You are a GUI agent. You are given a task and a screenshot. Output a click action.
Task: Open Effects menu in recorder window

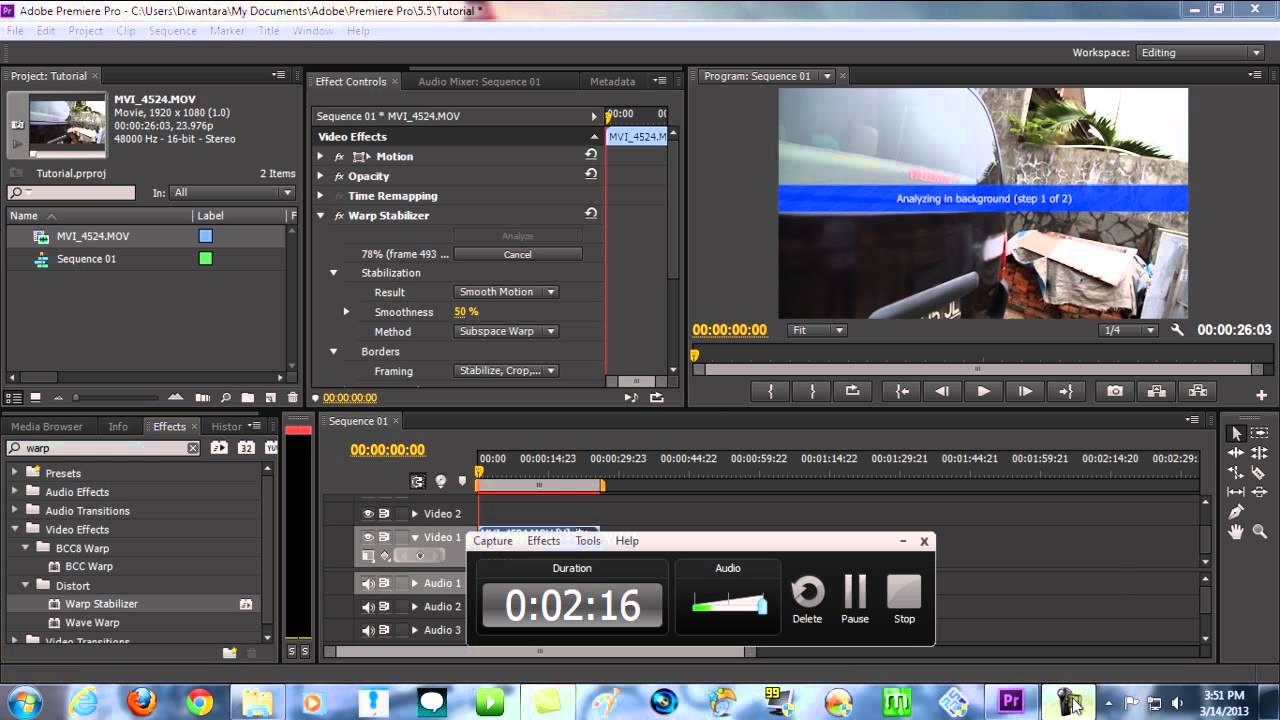click(543, 541)
